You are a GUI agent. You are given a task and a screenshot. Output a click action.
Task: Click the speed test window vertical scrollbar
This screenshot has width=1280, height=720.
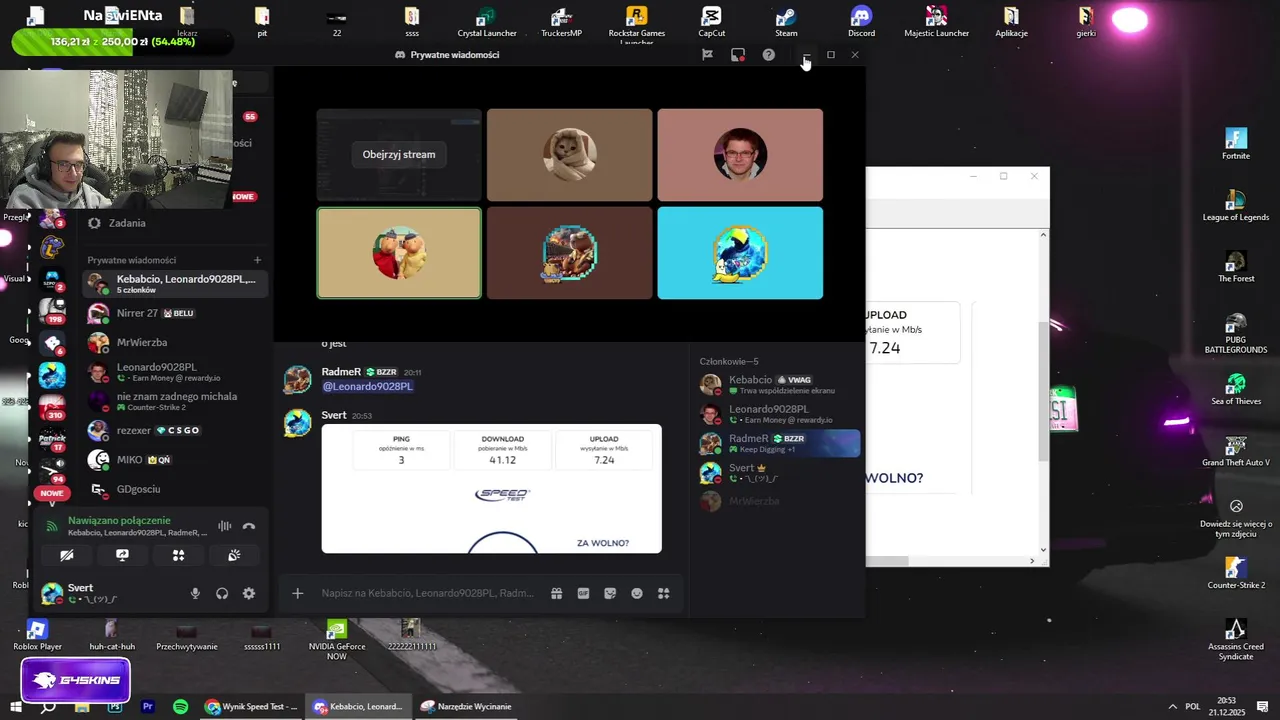coord(1043,390)
